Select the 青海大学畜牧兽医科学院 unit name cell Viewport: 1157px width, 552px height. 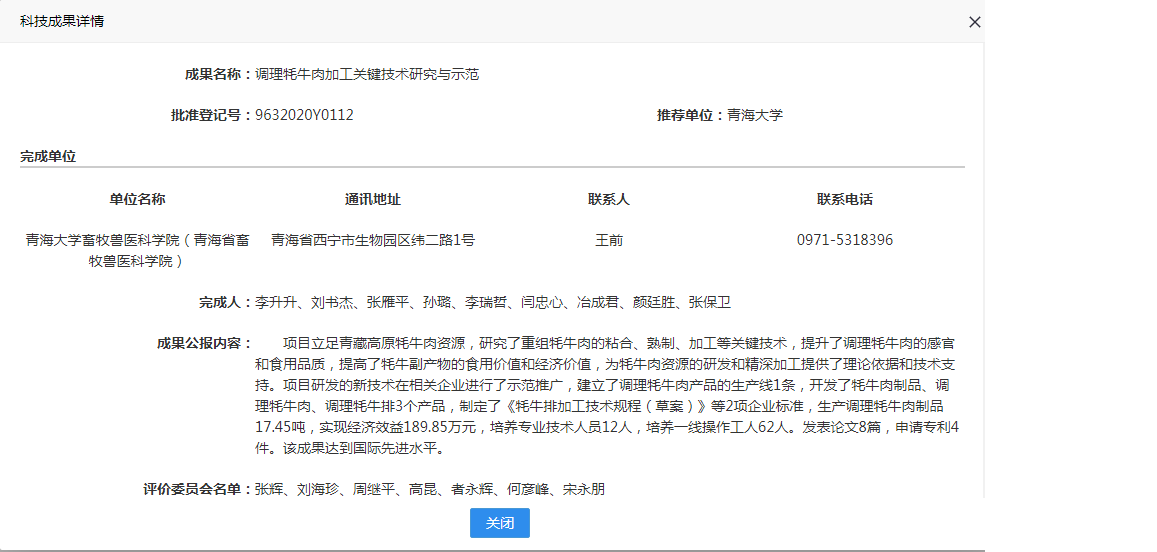tap(137, 250)
